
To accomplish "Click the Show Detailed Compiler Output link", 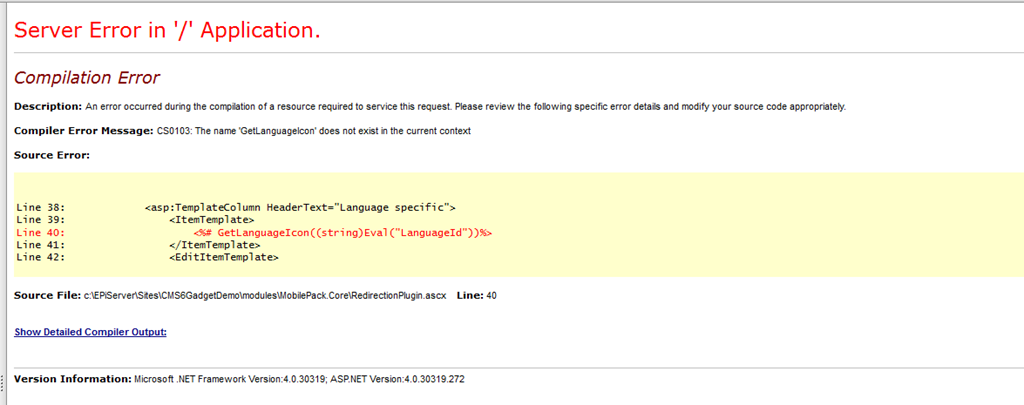I will click(x=90, y=332).
